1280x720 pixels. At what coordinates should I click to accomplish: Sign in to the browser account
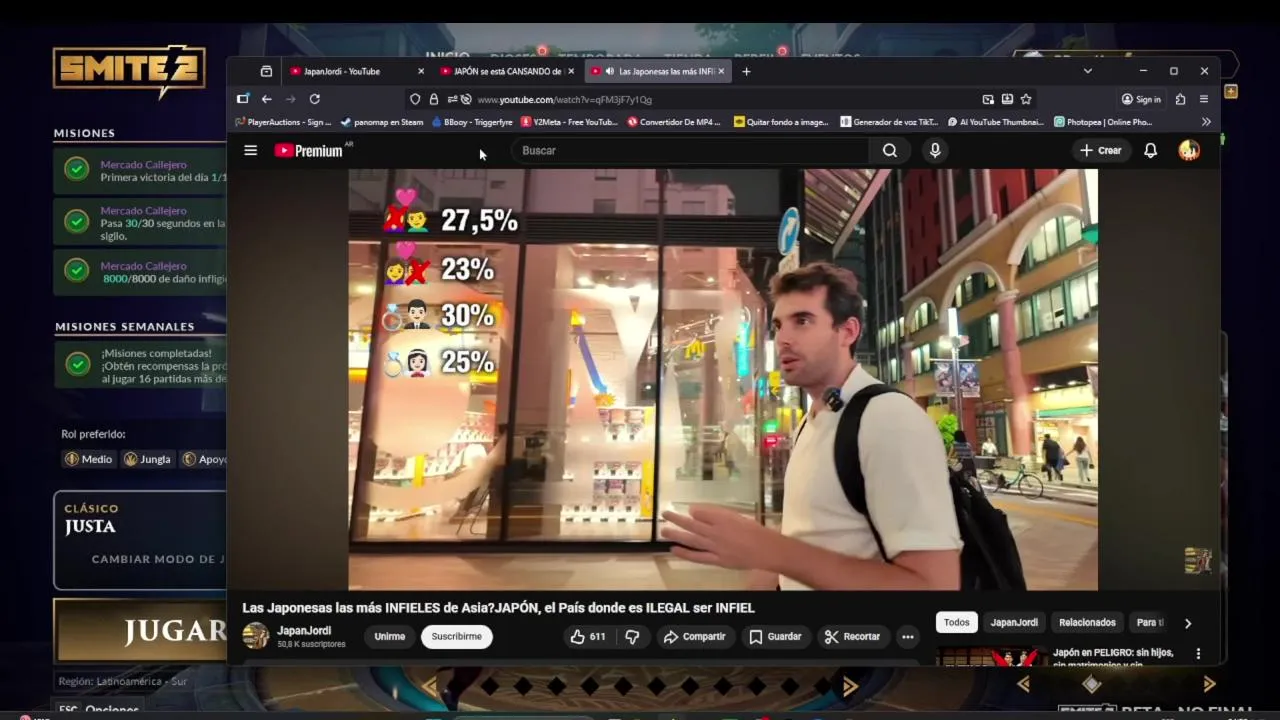pyautogui.click(x=1141, y=99)
